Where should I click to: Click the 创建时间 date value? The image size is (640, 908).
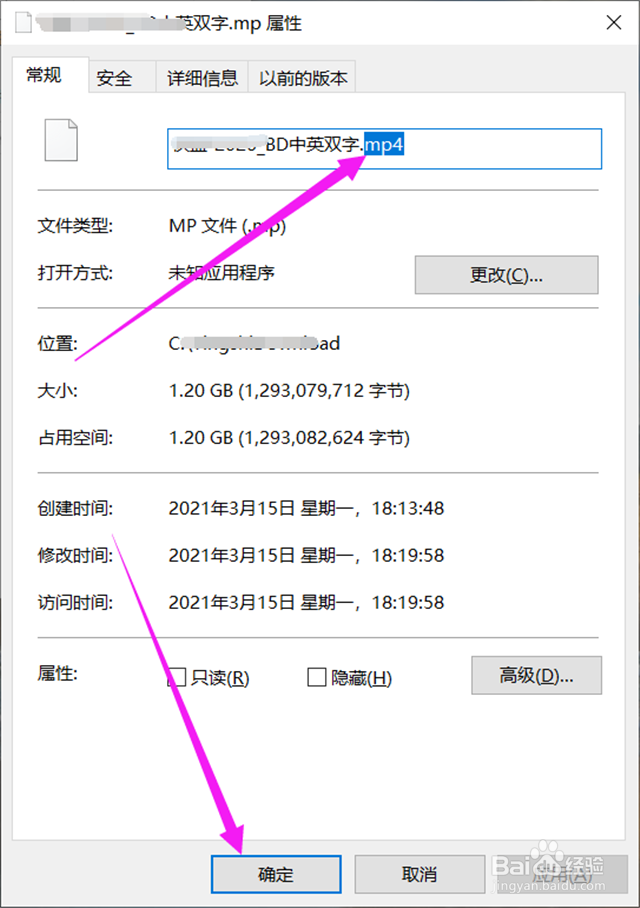[306, 508]
